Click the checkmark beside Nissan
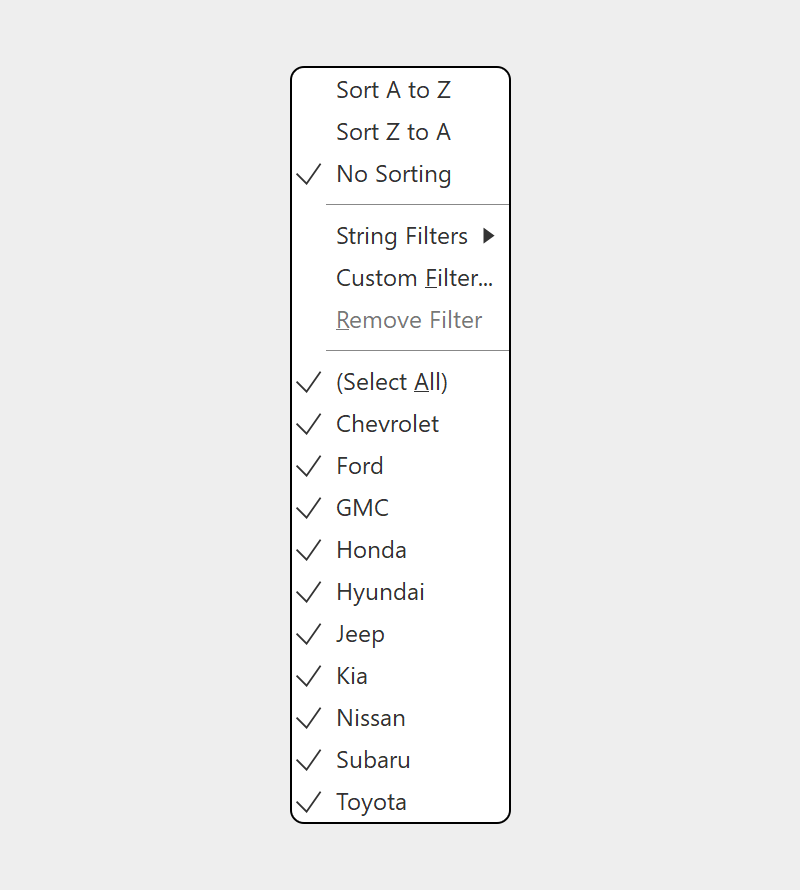Viewport: 800px width, 890px height. coord(309,718)
